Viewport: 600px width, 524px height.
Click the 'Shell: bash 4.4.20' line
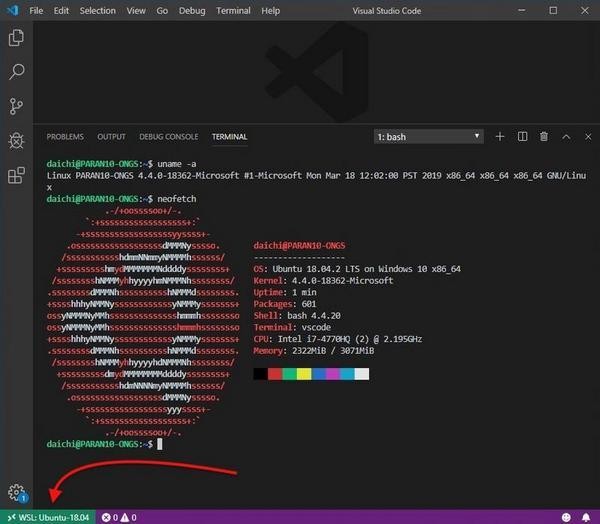(297, 315)
